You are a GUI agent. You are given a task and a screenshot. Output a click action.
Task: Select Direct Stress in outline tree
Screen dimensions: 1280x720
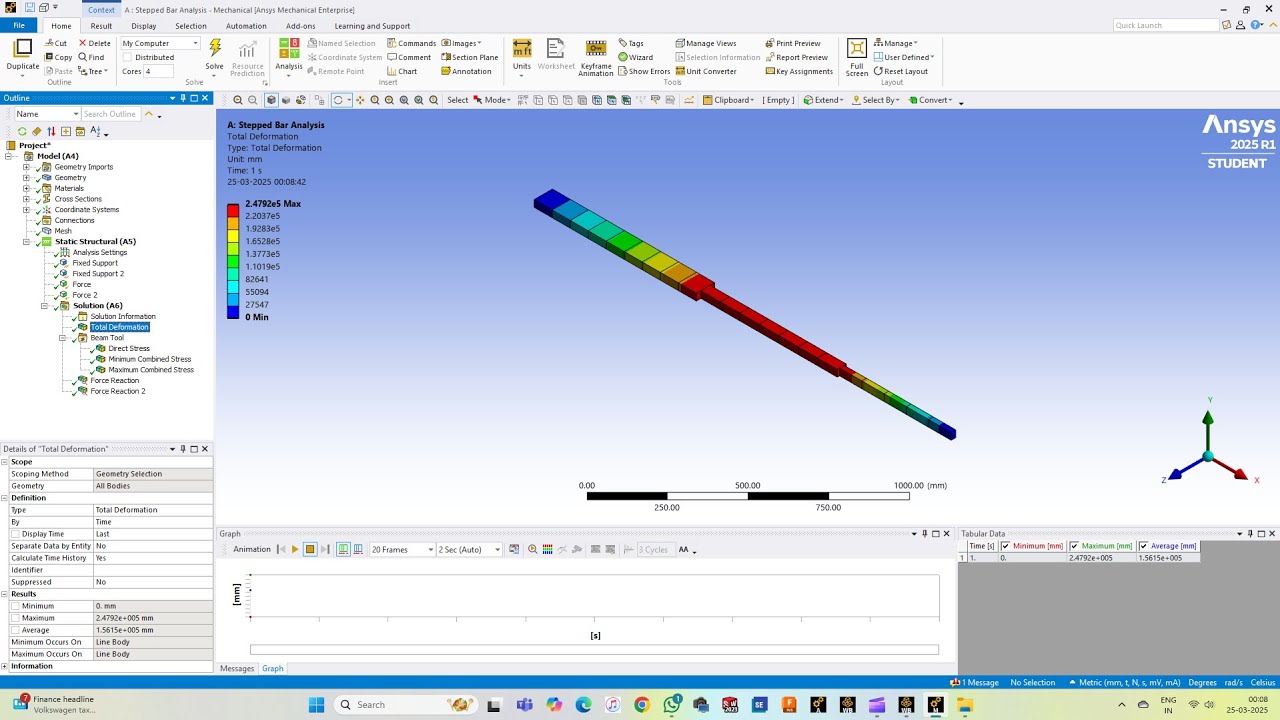(x=129, y=349)
